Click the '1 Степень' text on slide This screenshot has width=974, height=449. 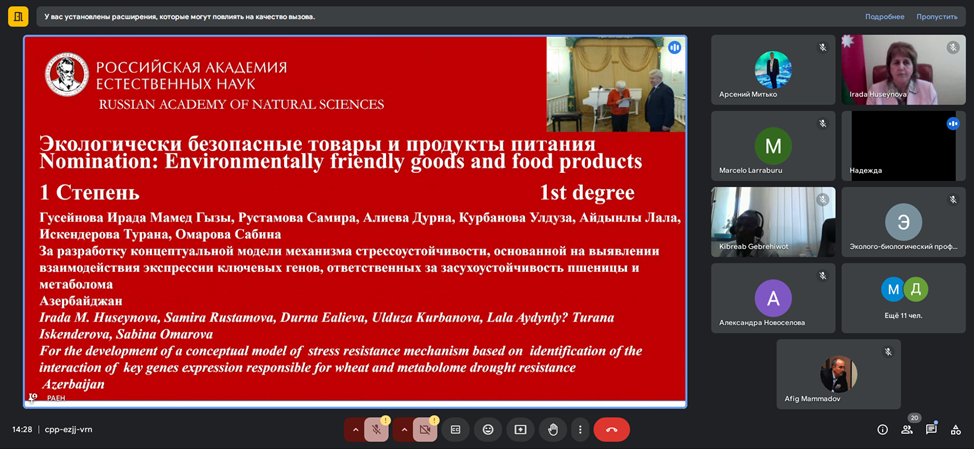click(89, 193)
